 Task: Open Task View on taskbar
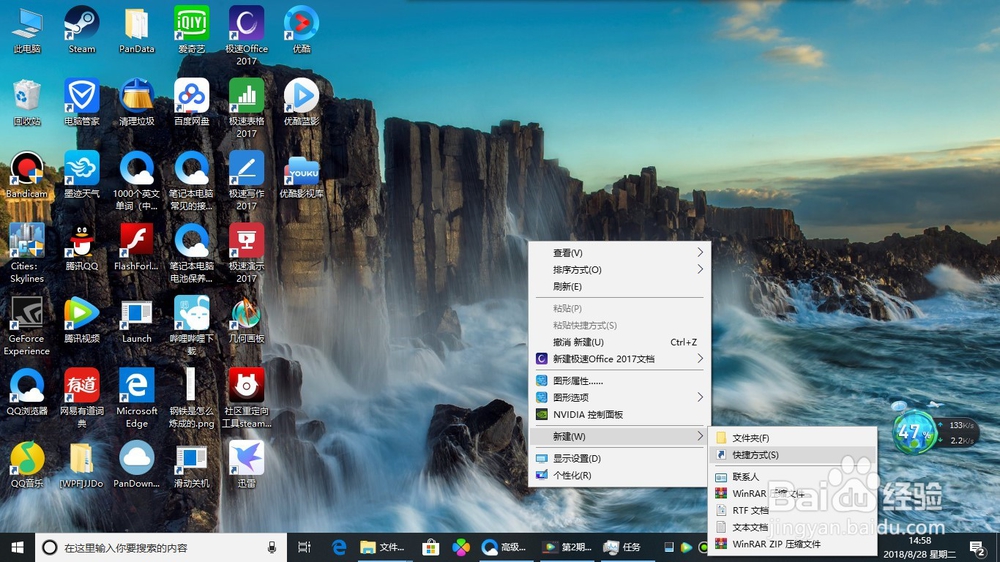pos(304,547)
